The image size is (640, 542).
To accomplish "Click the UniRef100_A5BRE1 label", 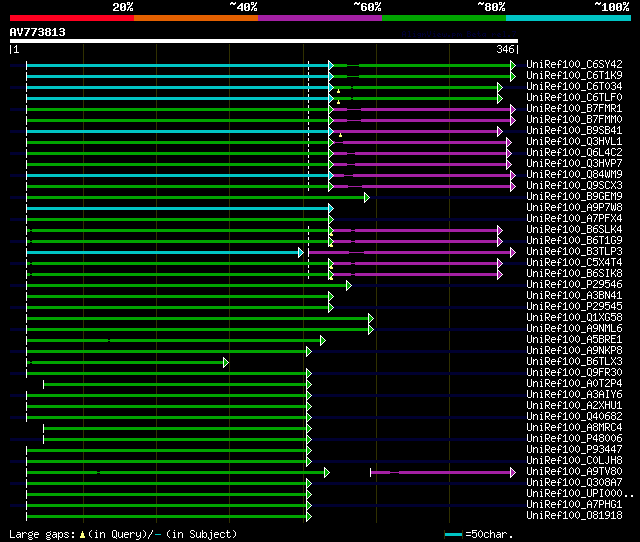I will coord(574,340).
